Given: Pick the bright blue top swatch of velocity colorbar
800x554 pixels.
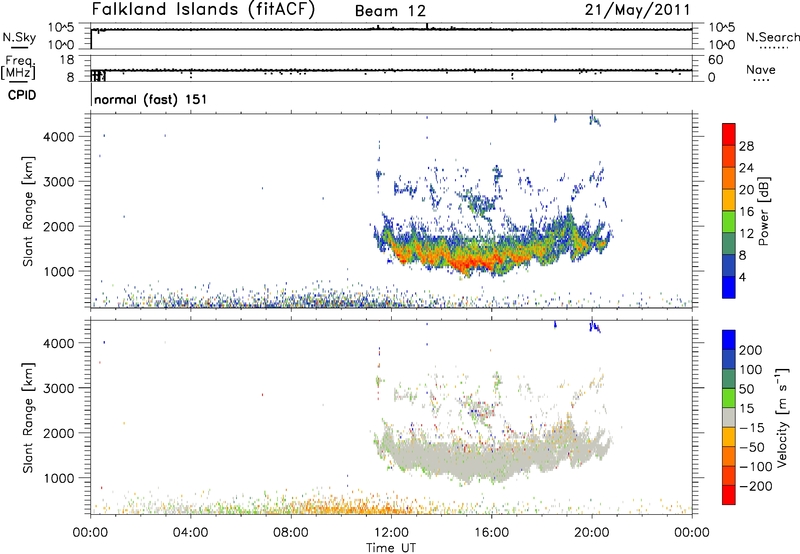Looking at the screenshot, I should coord(729,340).
